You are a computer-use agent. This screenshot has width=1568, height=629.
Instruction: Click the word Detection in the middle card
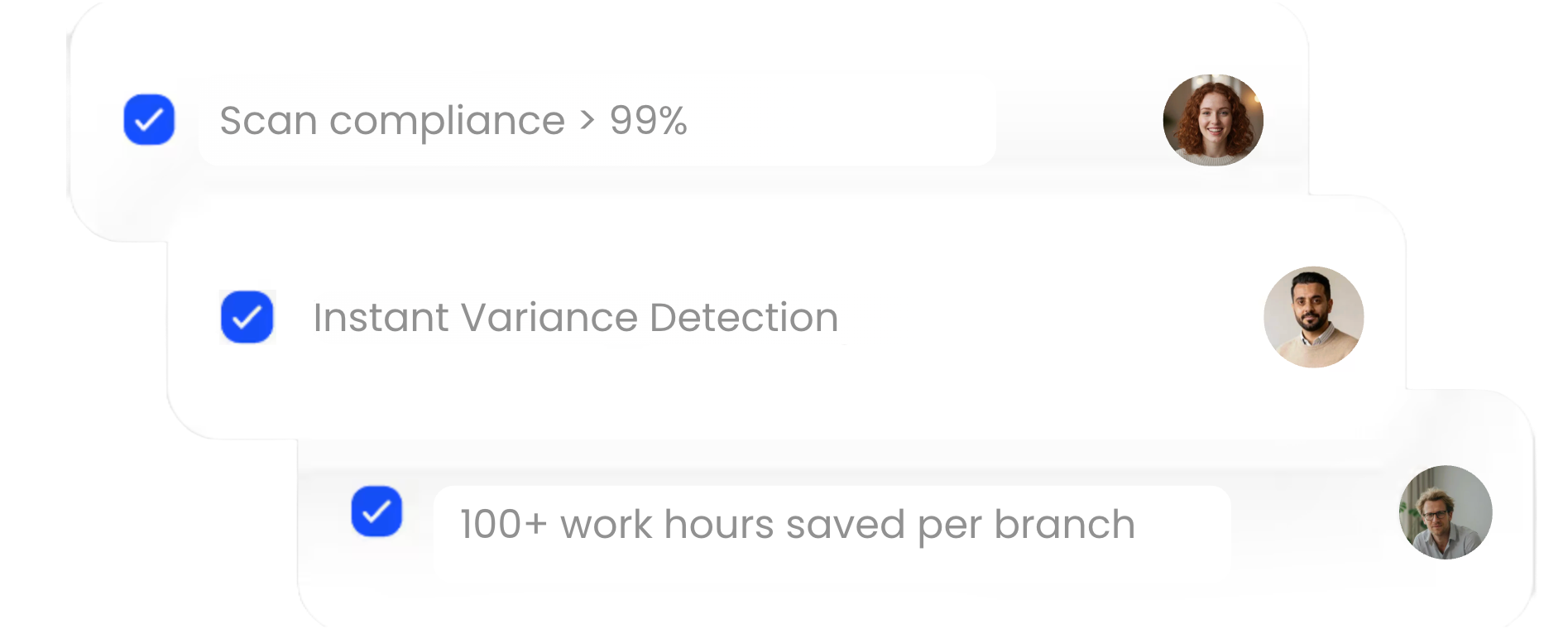click(743, 318)
